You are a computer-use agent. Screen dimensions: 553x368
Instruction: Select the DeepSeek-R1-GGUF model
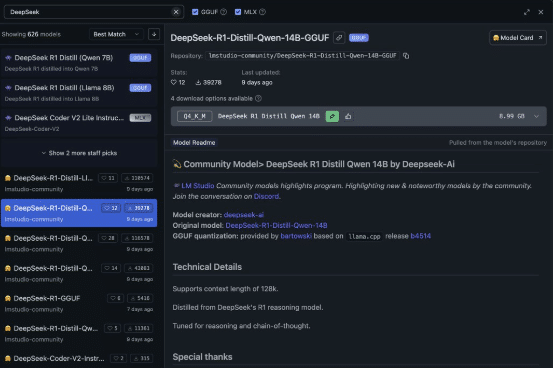(x=79, y=303)
